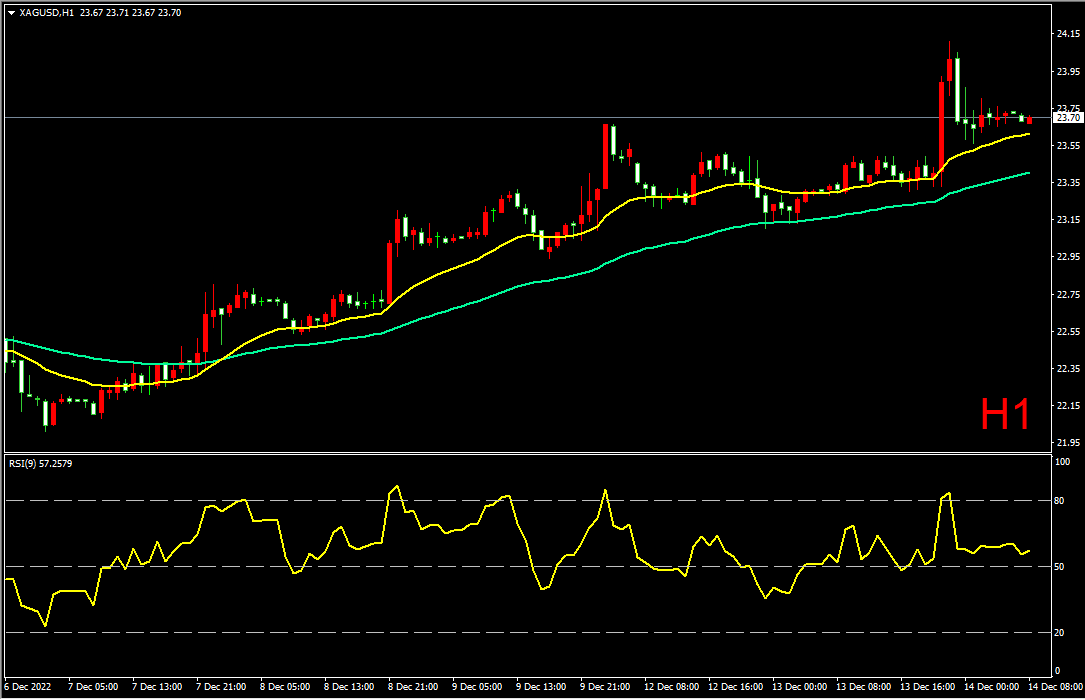Click the 8 Dec 13:00 time label

349,687
